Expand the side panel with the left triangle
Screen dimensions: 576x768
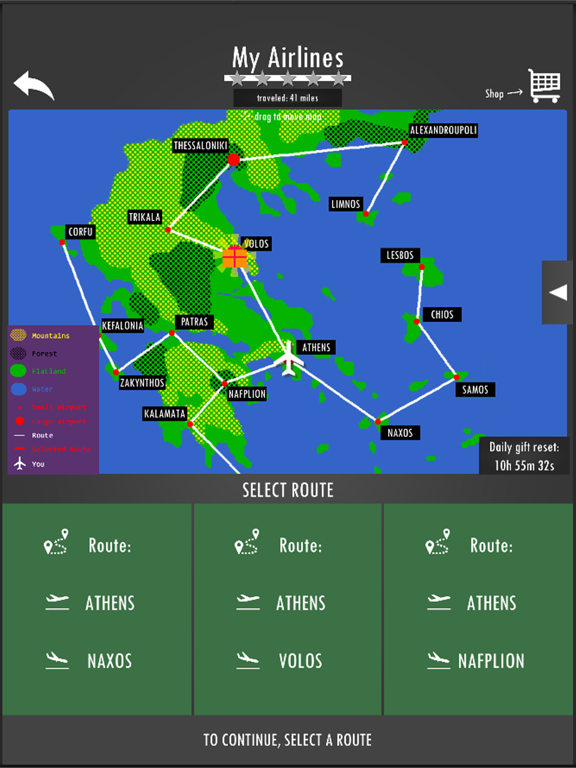click(x=558, y=292)
